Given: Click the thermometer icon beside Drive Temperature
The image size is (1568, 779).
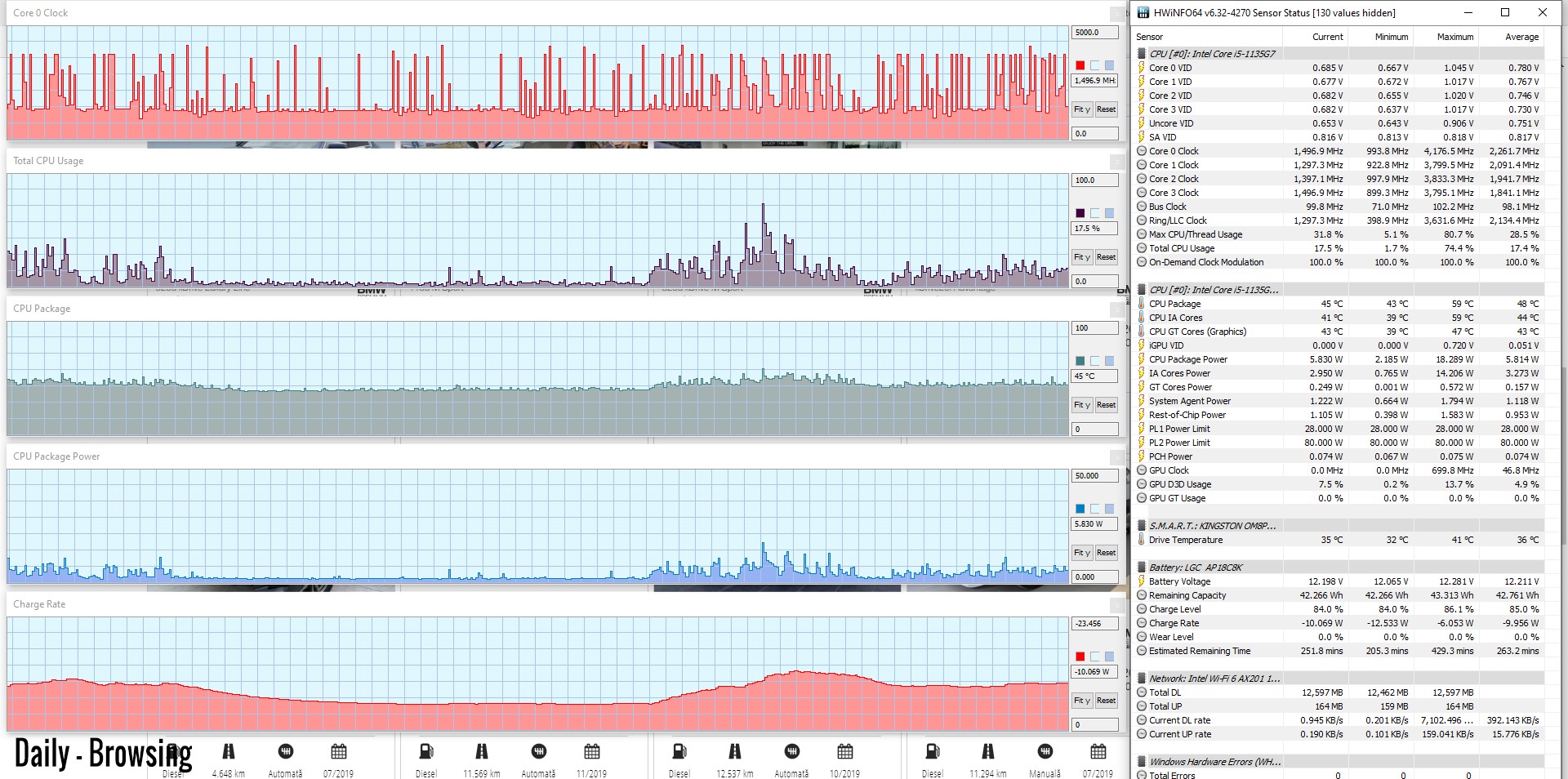Looking at the screenshot, I should point(1142,540).
